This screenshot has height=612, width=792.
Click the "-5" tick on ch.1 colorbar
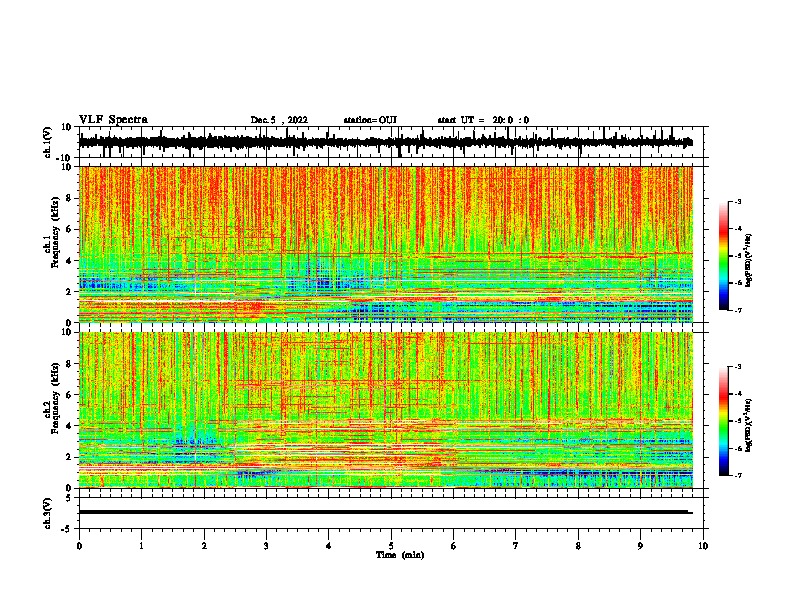click(x=737, y=256)
